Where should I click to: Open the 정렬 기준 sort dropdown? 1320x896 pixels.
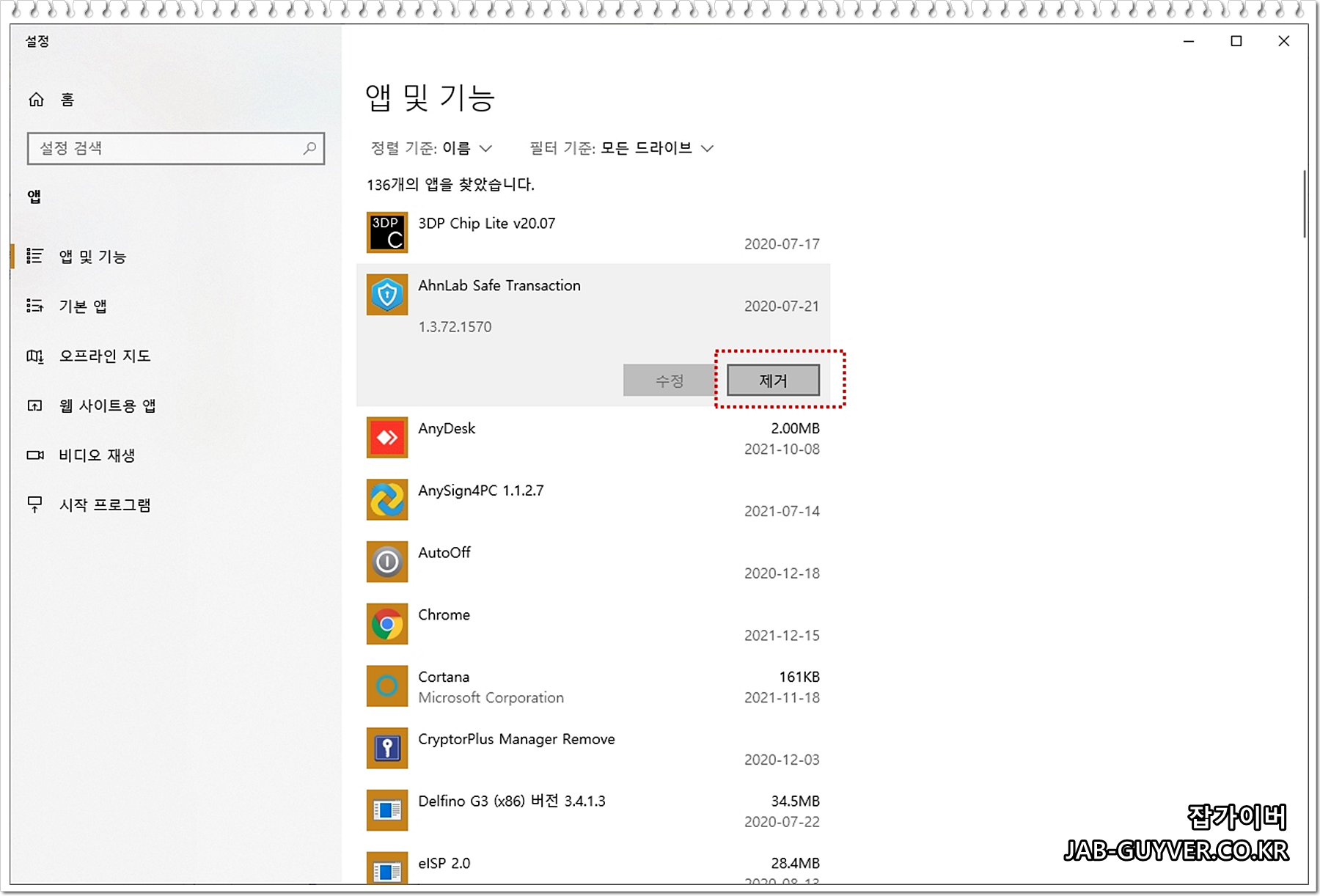click(x=431, y=148)
